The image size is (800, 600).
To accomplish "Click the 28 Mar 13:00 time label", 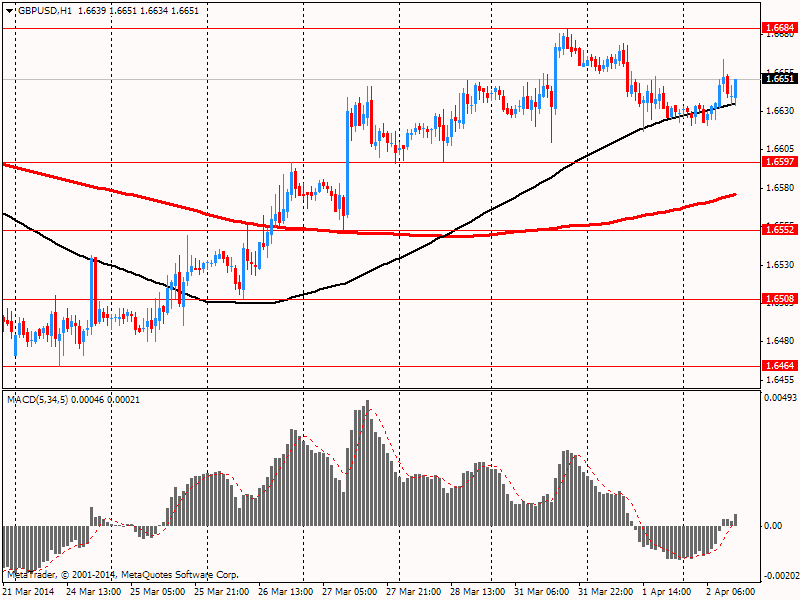I will pos(478,592).
